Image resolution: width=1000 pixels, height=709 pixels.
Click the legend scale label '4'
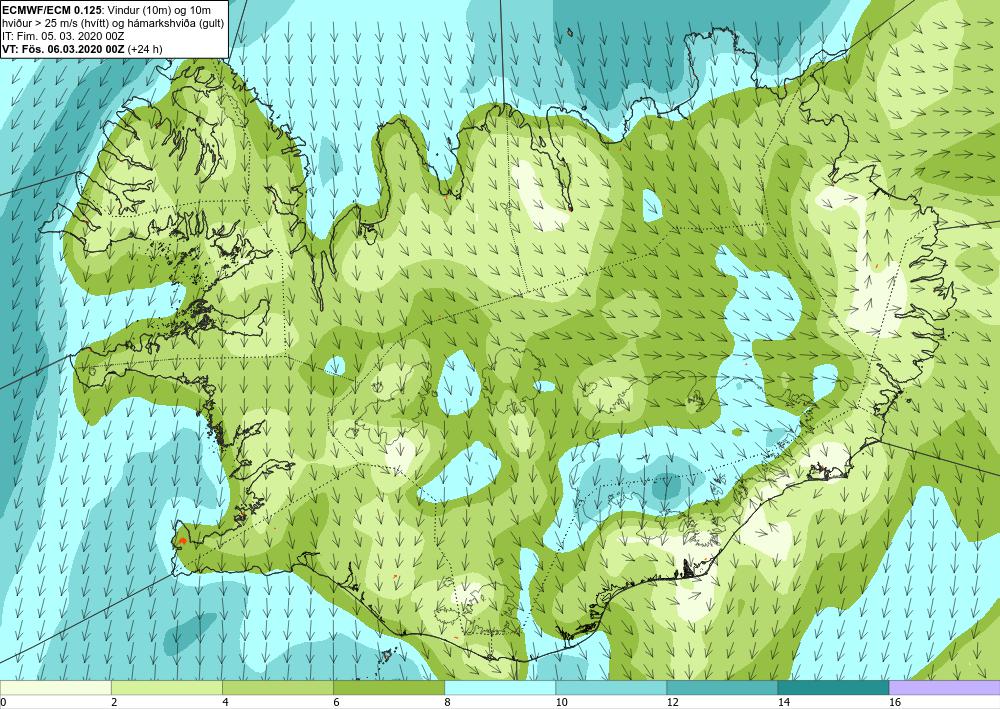point(225,703)
